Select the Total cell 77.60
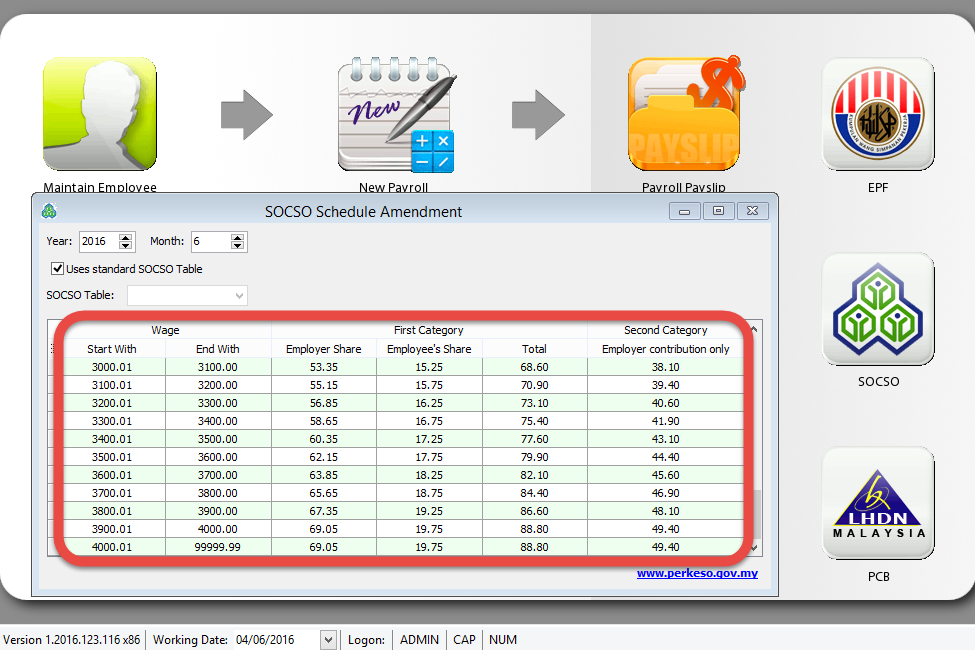This screenshot has width=975, height=650. [534, 439]
